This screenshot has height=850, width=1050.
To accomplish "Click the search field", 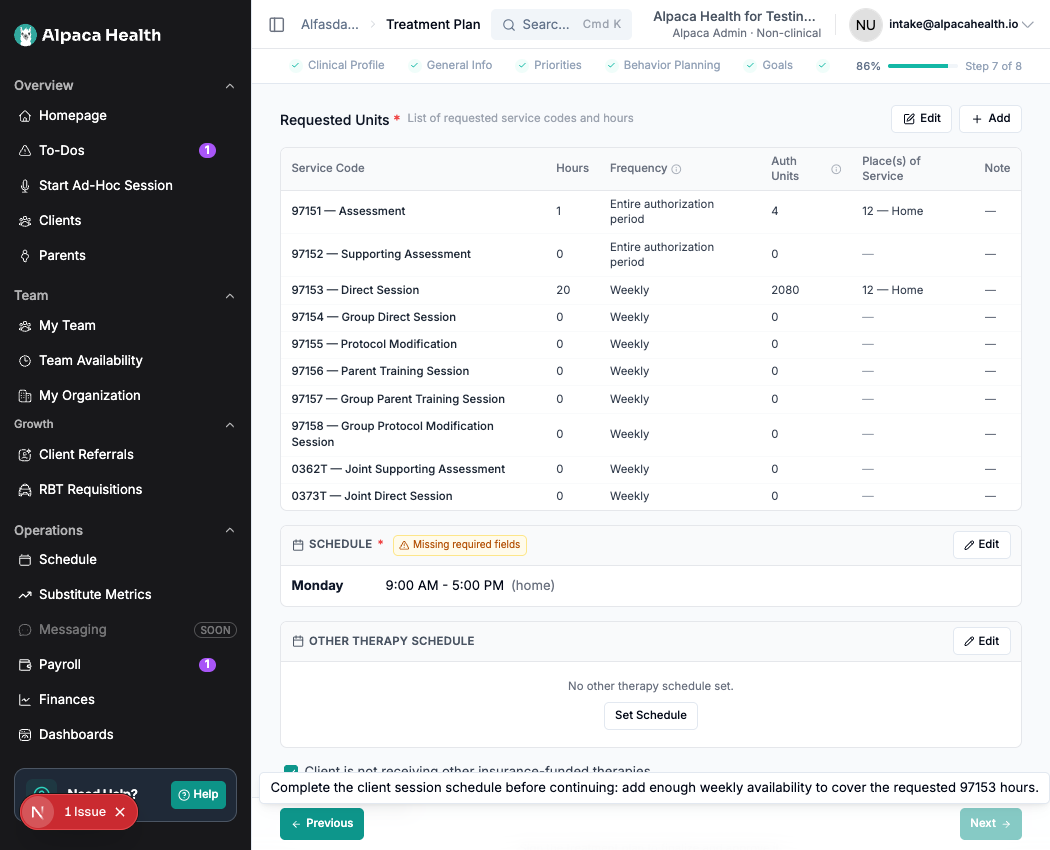I will (x=561, y=24).
